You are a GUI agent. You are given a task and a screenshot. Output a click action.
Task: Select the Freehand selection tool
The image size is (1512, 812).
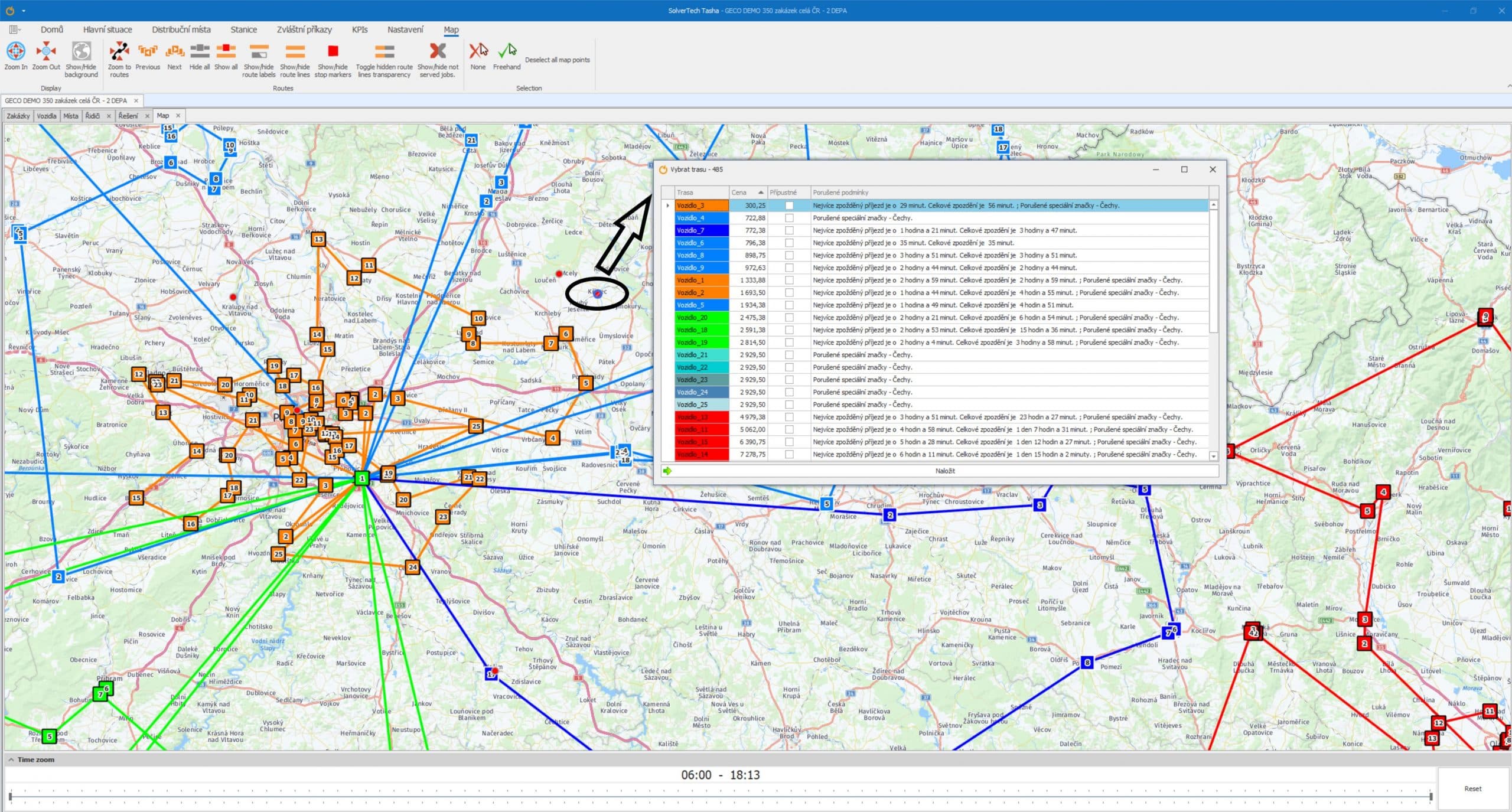pos(507,51)
